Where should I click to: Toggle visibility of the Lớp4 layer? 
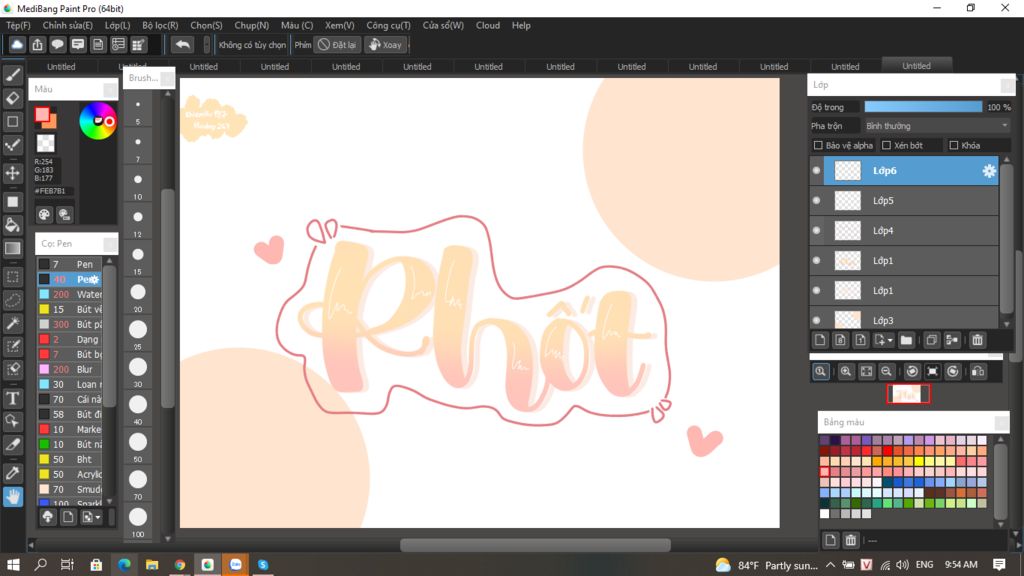[816, 231]
